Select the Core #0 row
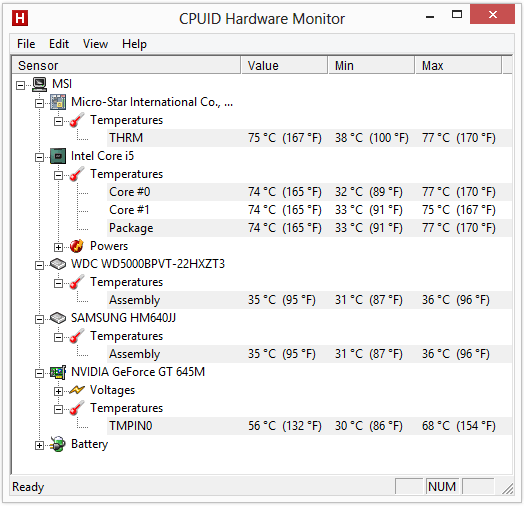Image resolution: width=524 pixels, height=506 pixels. click(x=309, y=192)
